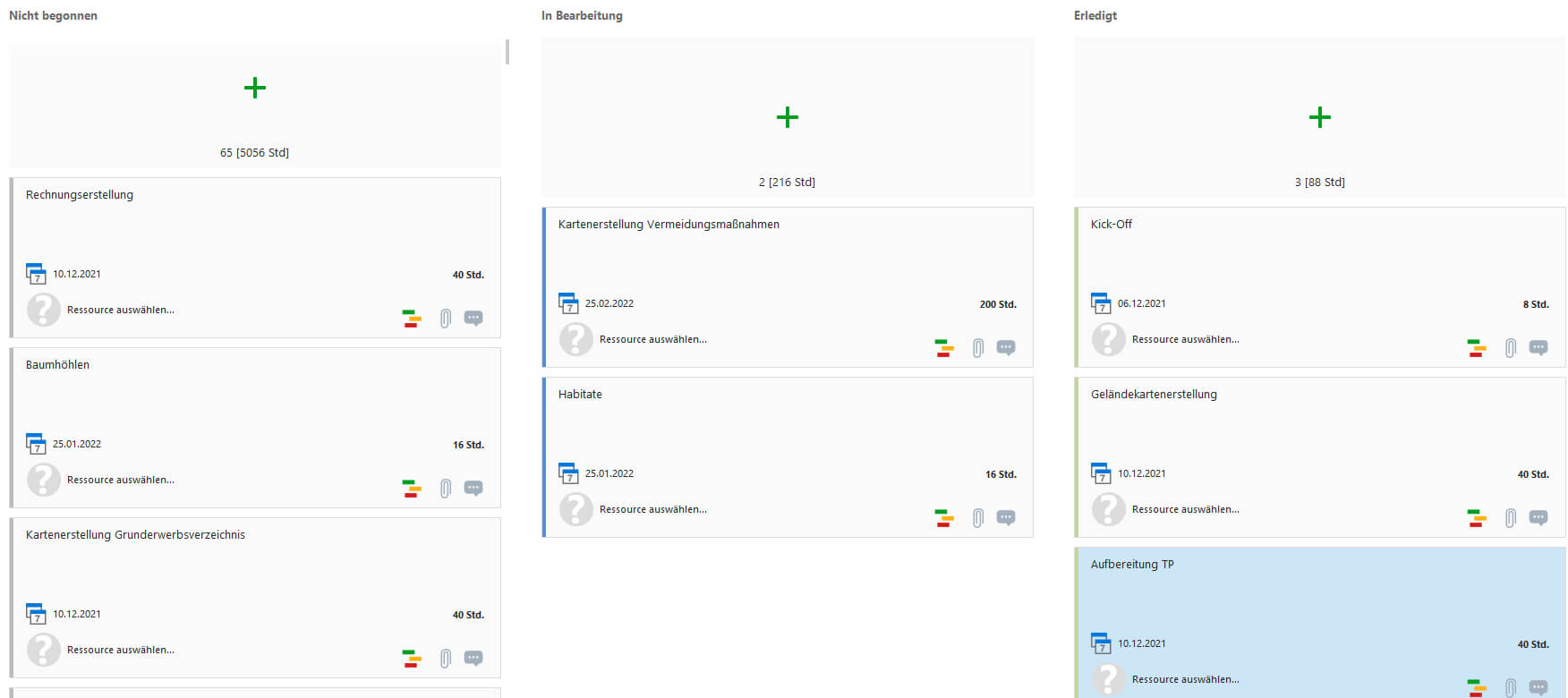Open priority bars icon on Habitate card

pos(944,518)
